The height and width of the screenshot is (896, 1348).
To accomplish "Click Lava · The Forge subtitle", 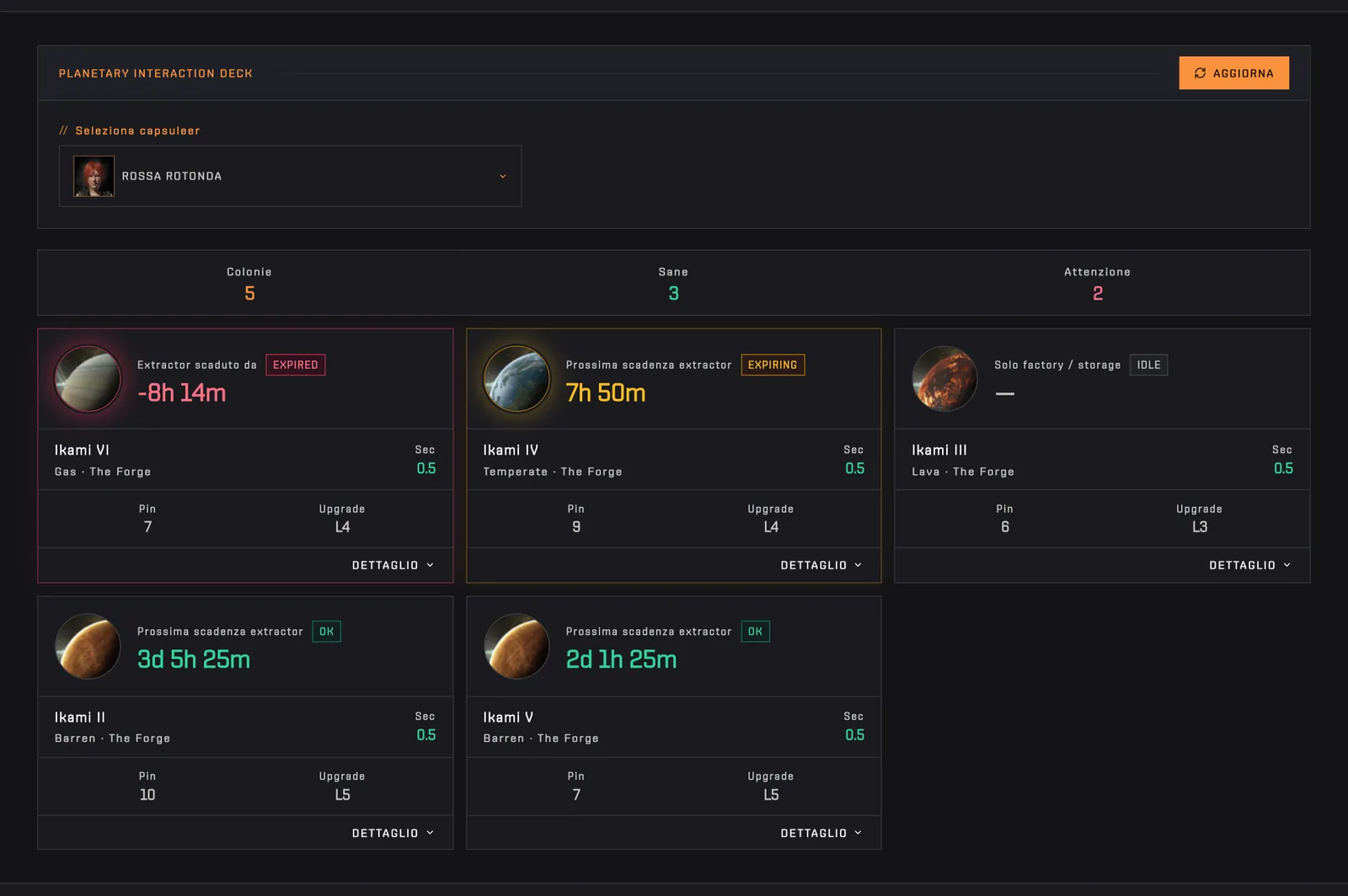I will pyautogui.click(x=963, y=472).
